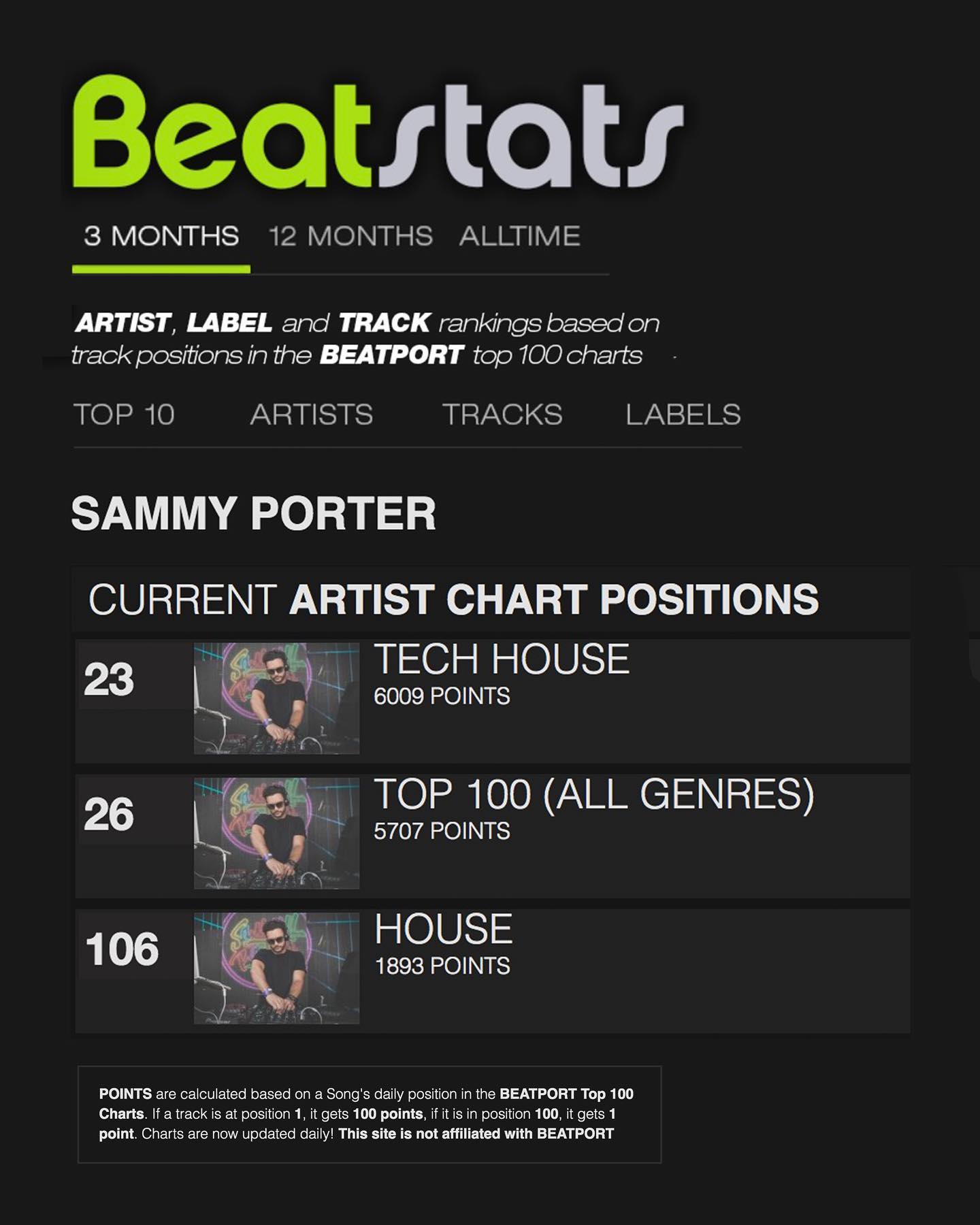Viewport: 980px width, 1225px height.
Task: Open the Top 100 All Genres thumbnail
Action: [276, 833]
